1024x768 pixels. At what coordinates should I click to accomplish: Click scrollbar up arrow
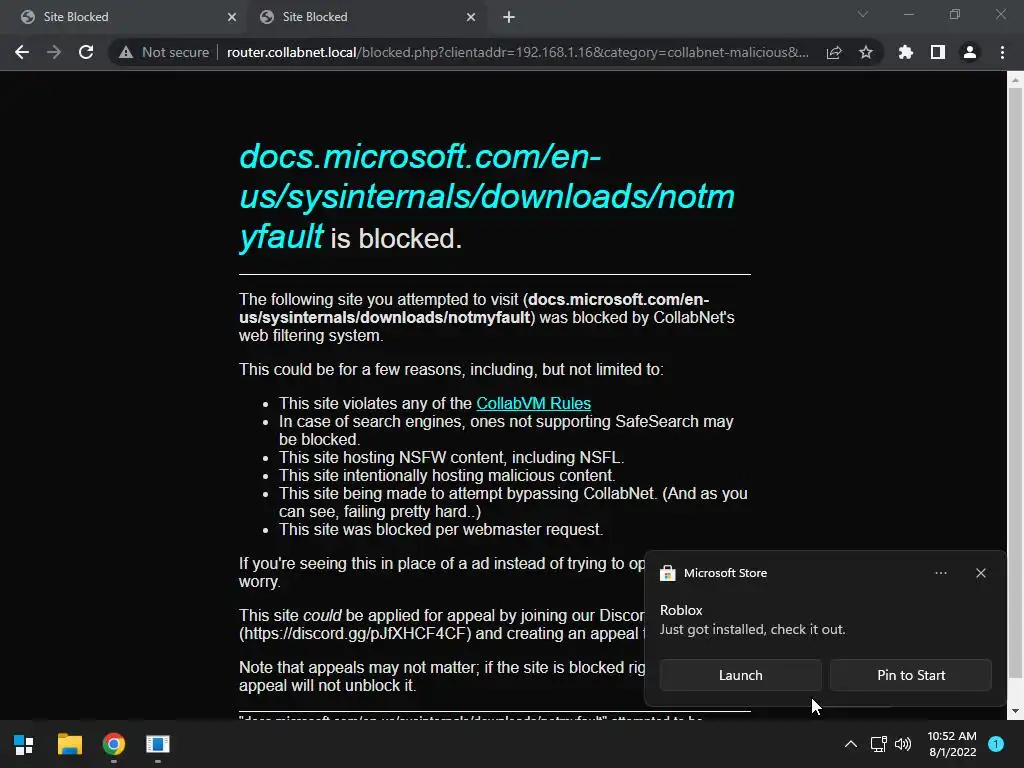coord(1015,80)
